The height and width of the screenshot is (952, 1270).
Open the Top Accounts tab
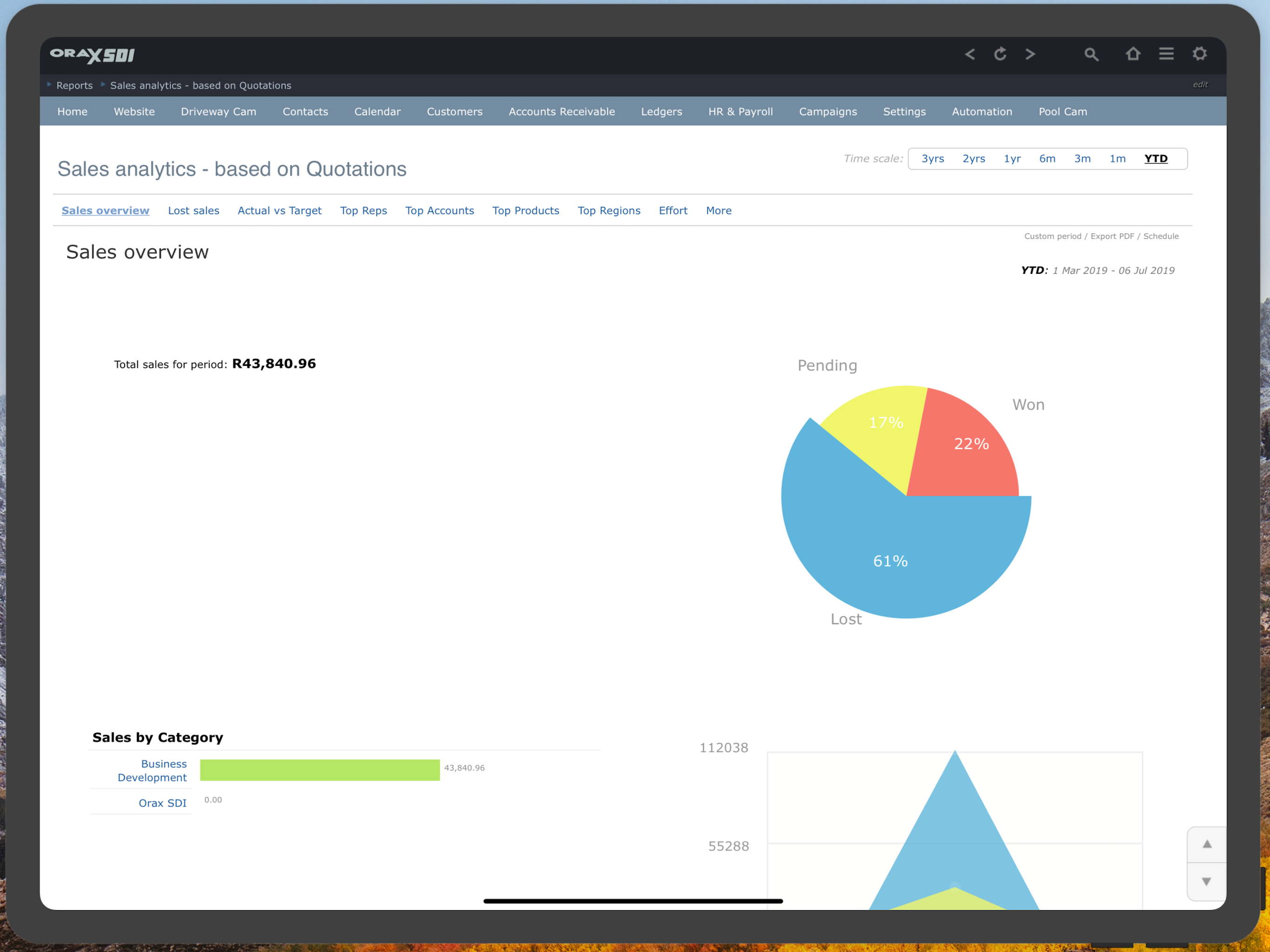click(440, 211)
